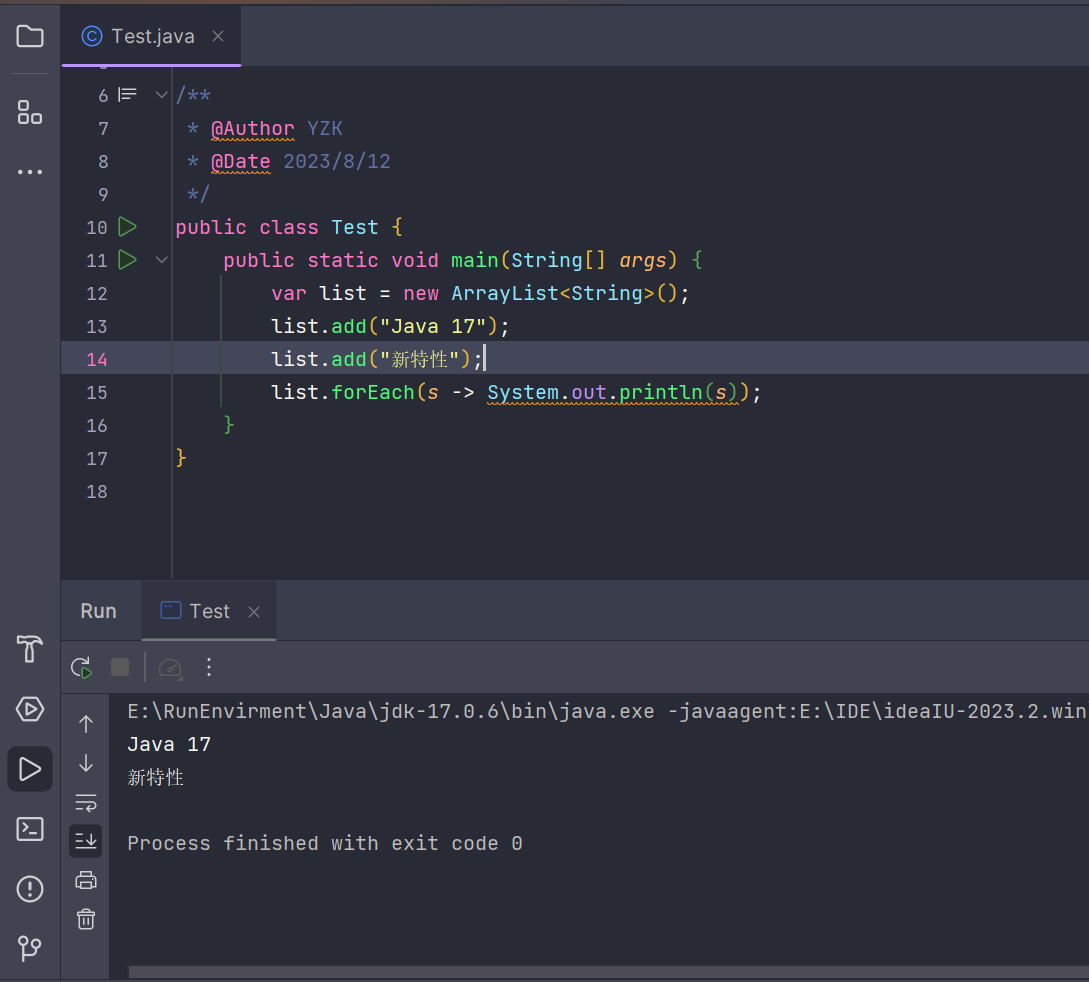Viewport: 1089px width, 982px height.
Task: Disable Scroll to End in console
Action: 86,841
